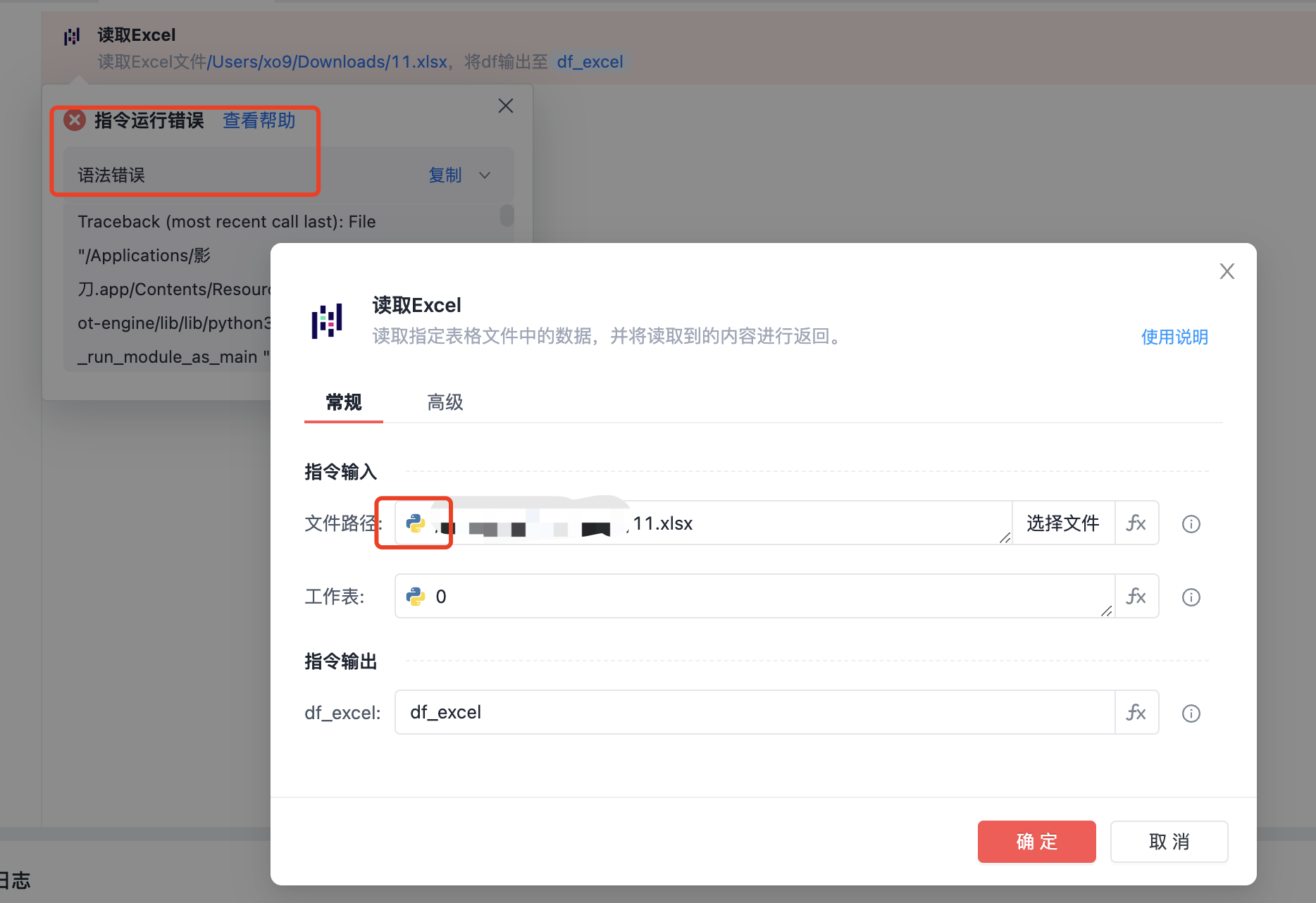The height and width of the screenshot is (903, 1316).
Task: Switch to the 高级 tab
Action: click(x=445, y=402)
